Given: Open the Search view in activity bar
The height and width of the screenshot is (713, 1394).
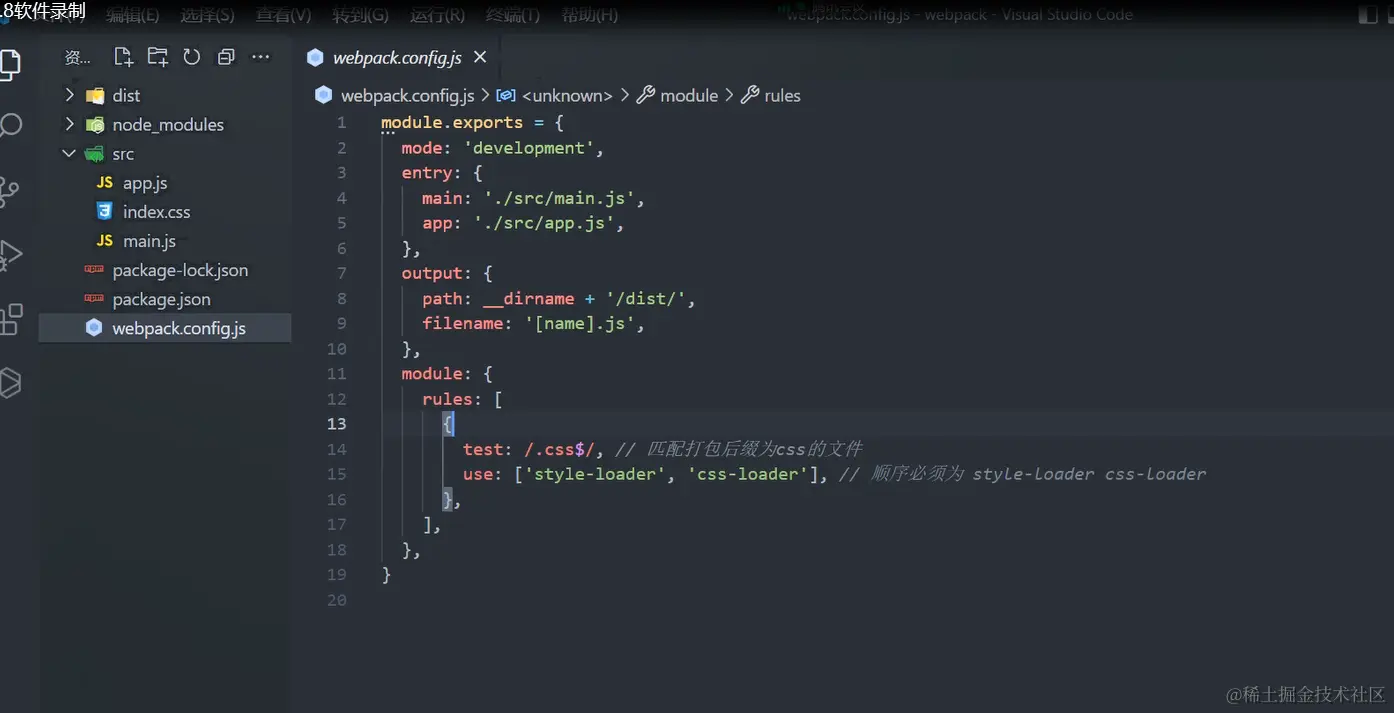Looking at the screenshot, I should pos(10,126).
